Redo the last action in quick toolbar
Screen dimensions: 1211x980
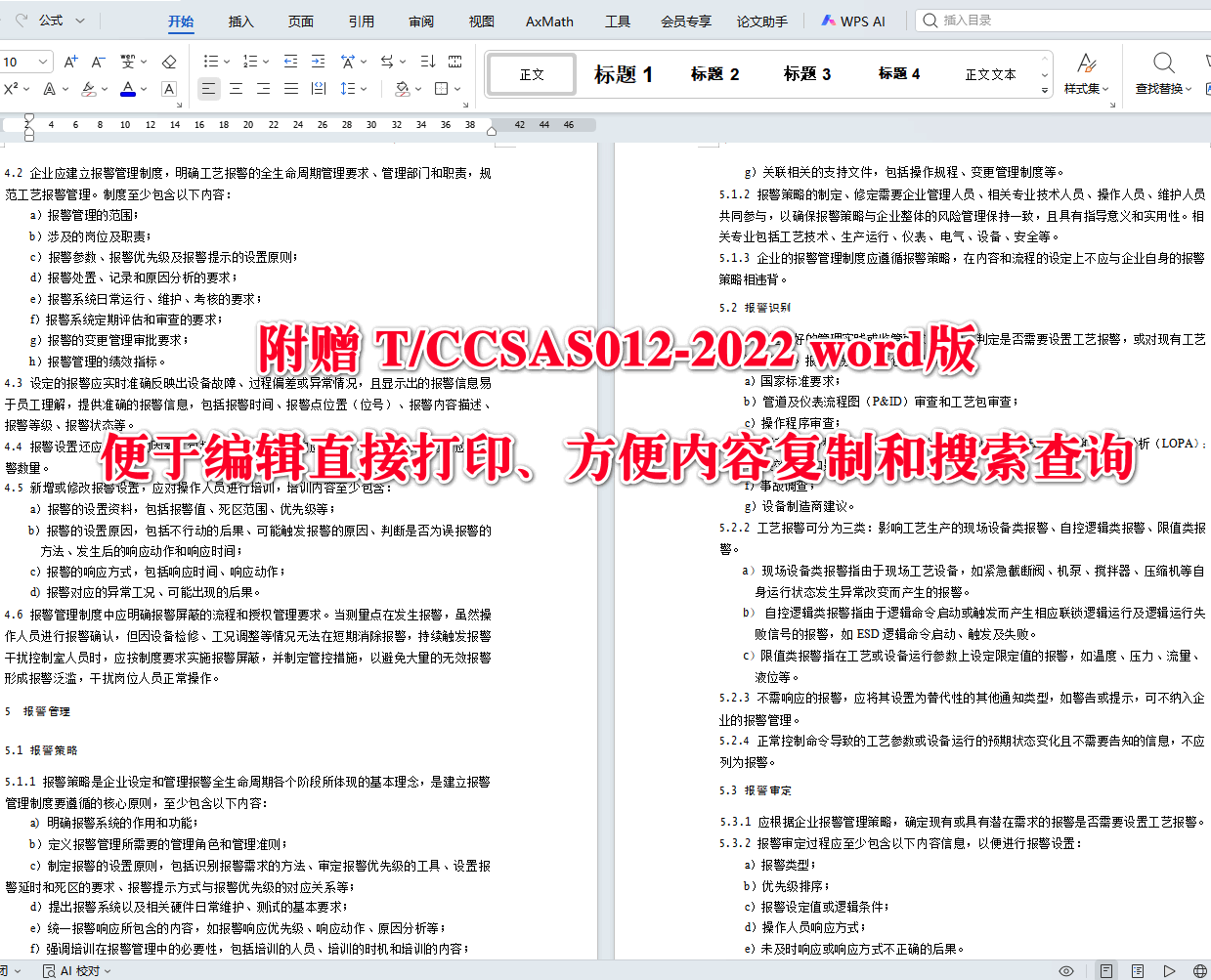pyautogui.click(x=22, y=21)
